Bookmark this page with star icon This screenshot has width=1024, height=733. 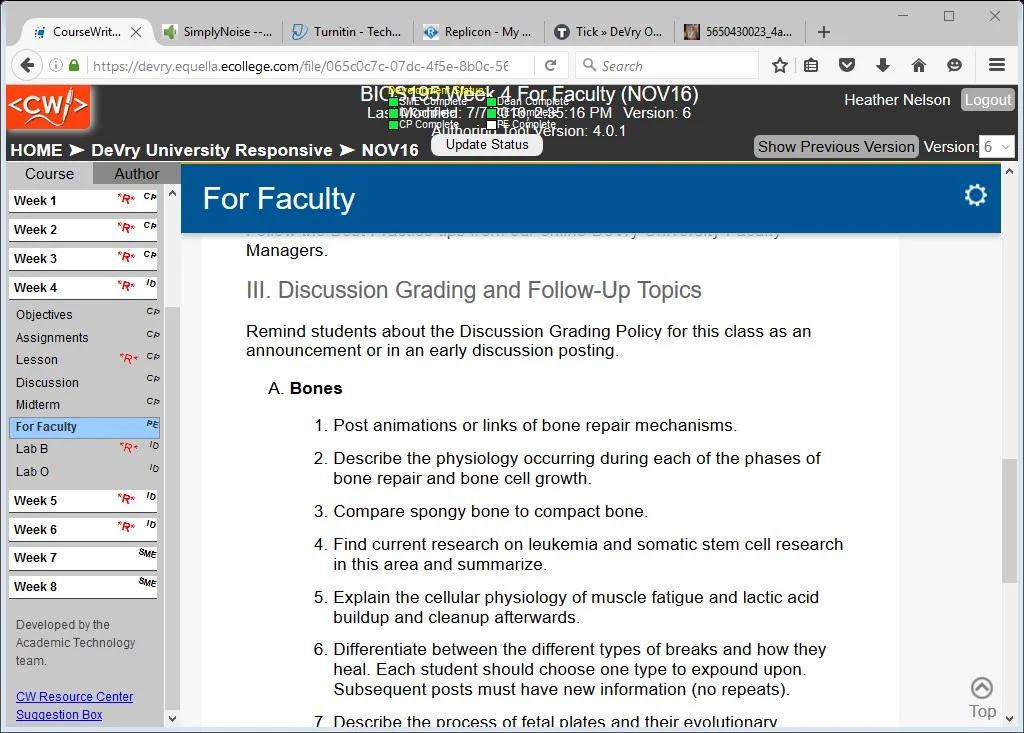coord(779,65)
